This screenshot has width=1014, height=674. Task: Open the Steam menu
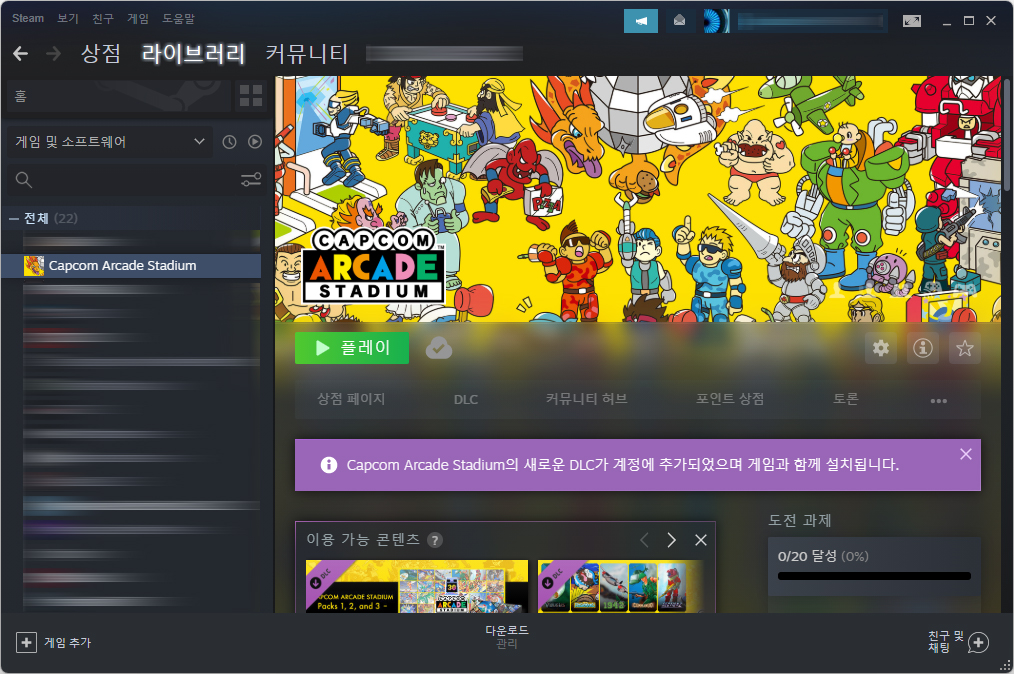pyautogui.click(x=28, y=18)
